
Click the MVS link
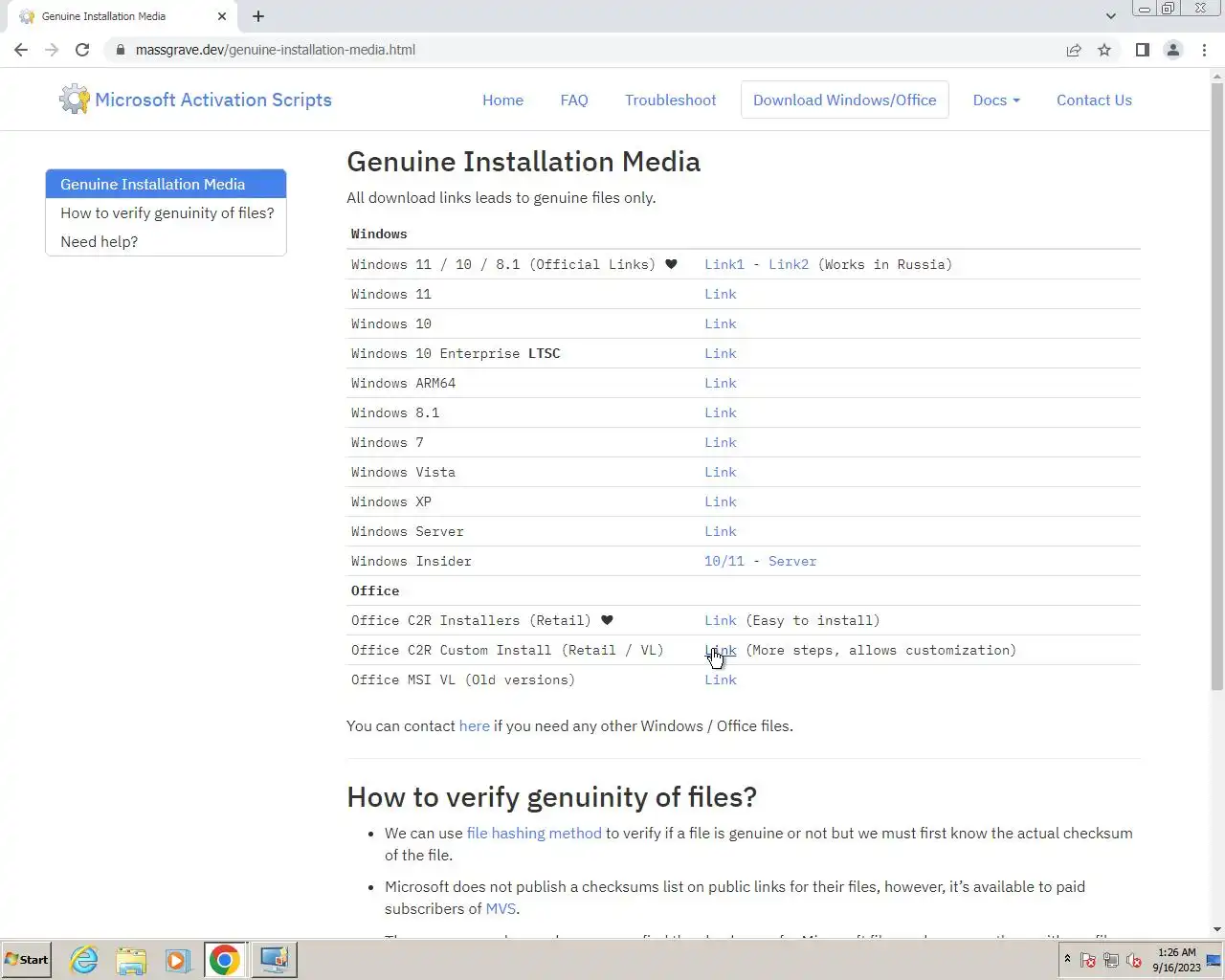pos(501,908)
